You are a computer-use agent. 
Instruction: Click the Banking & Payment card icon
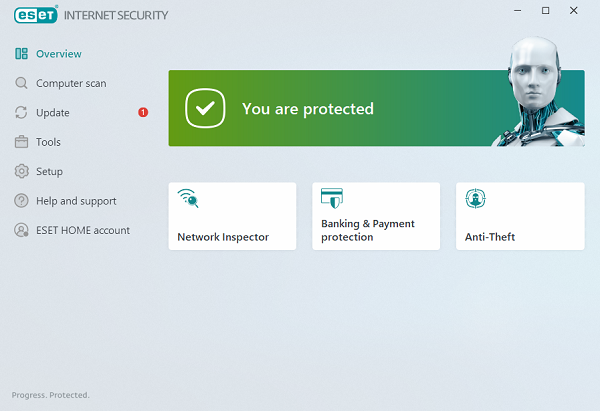point(332,198)
